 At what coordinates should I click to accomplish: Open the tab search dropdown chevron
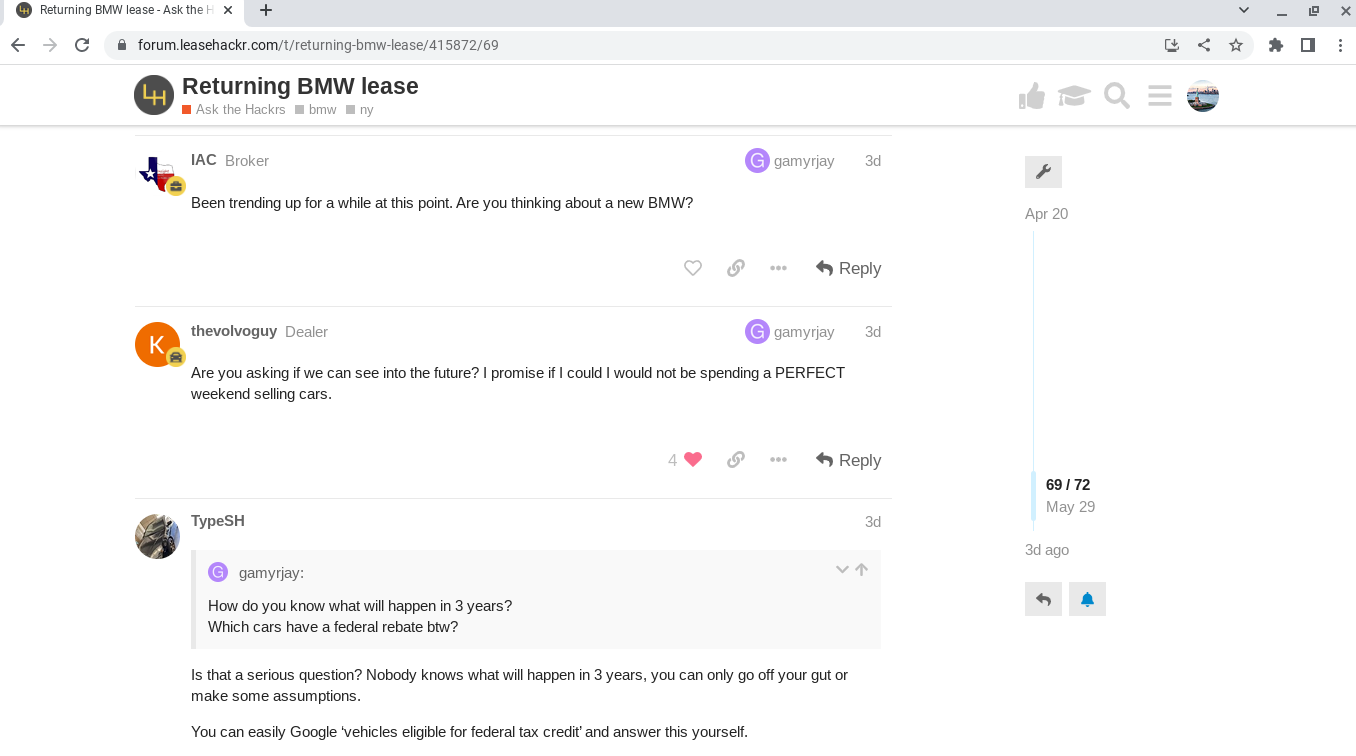(x=1244, y=10)
